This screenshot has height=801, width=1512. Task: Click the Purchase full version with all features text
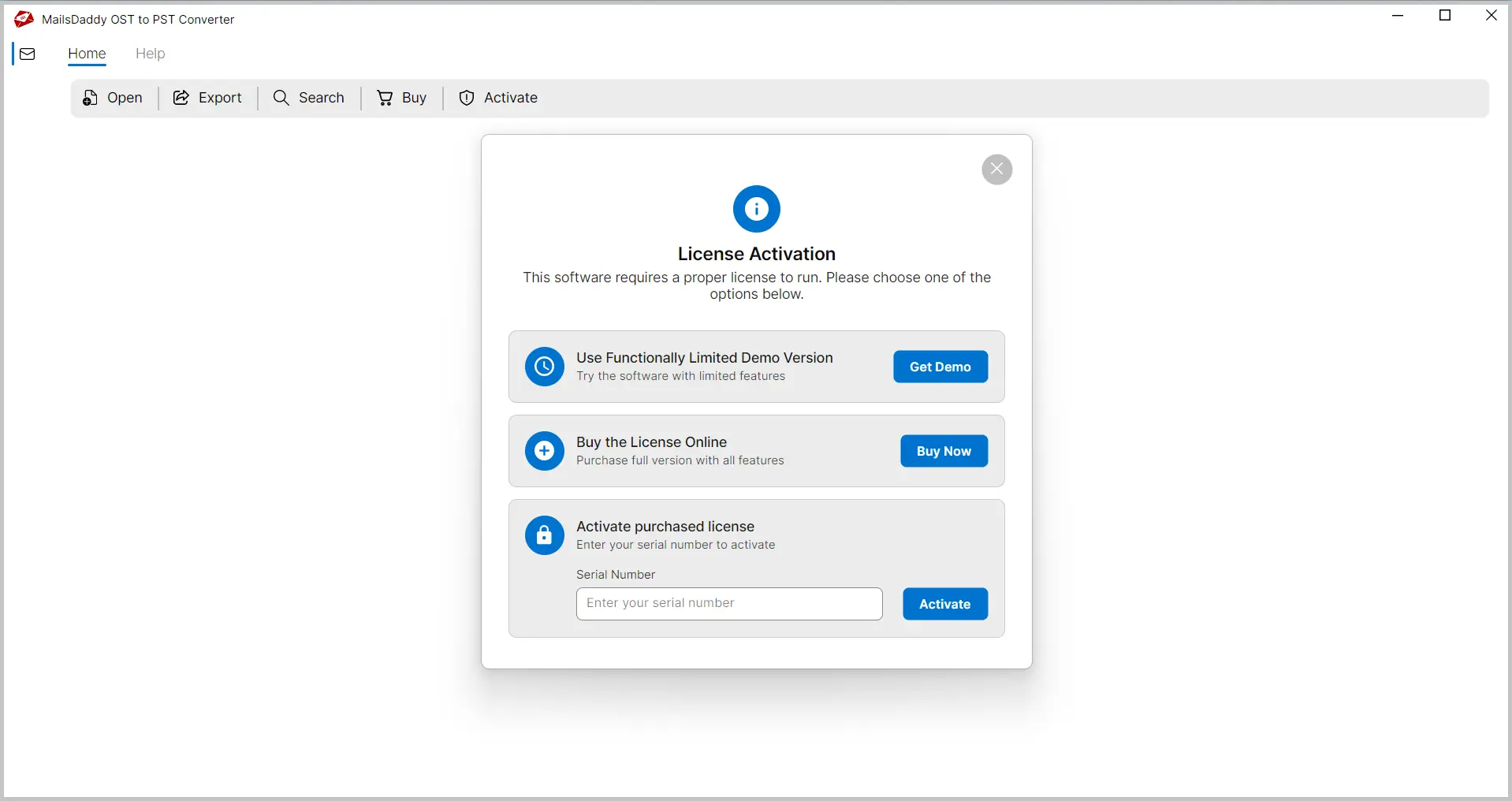pyautogui.click(x=680, y=460)
